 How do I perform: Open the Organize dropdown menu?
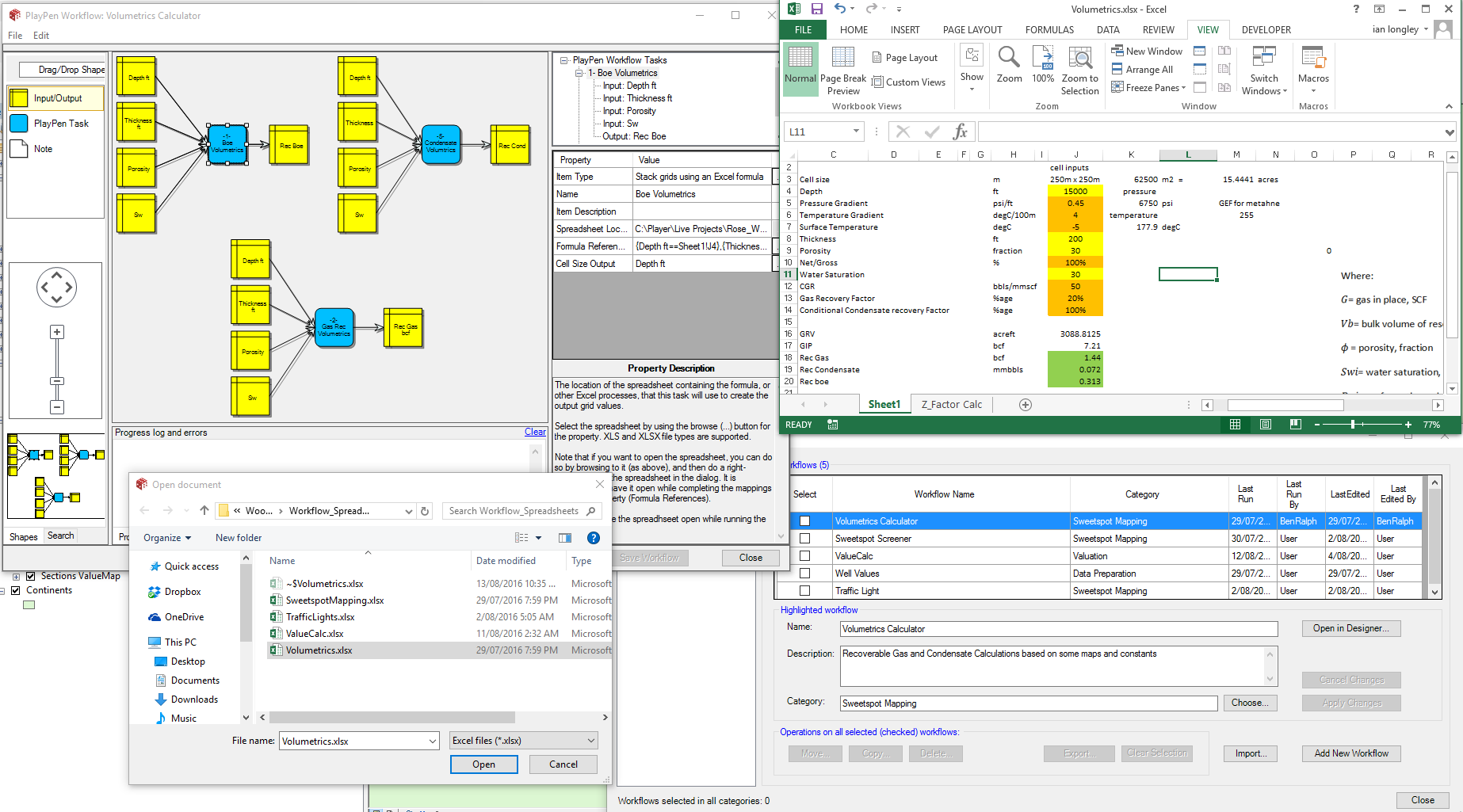tap(167, 538)
